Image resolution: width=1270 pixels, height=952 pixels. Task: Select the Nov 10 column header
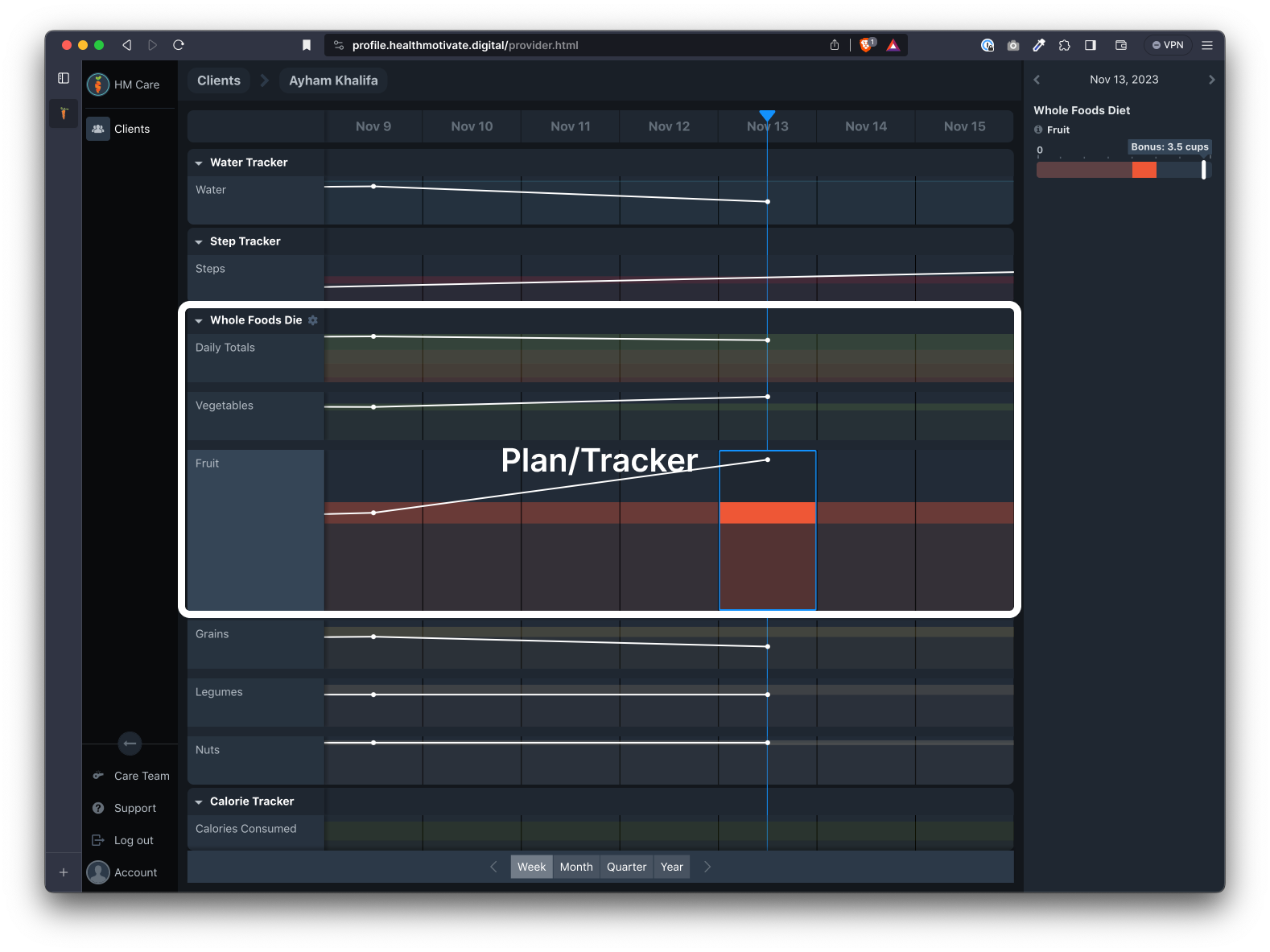coord(472,126)
